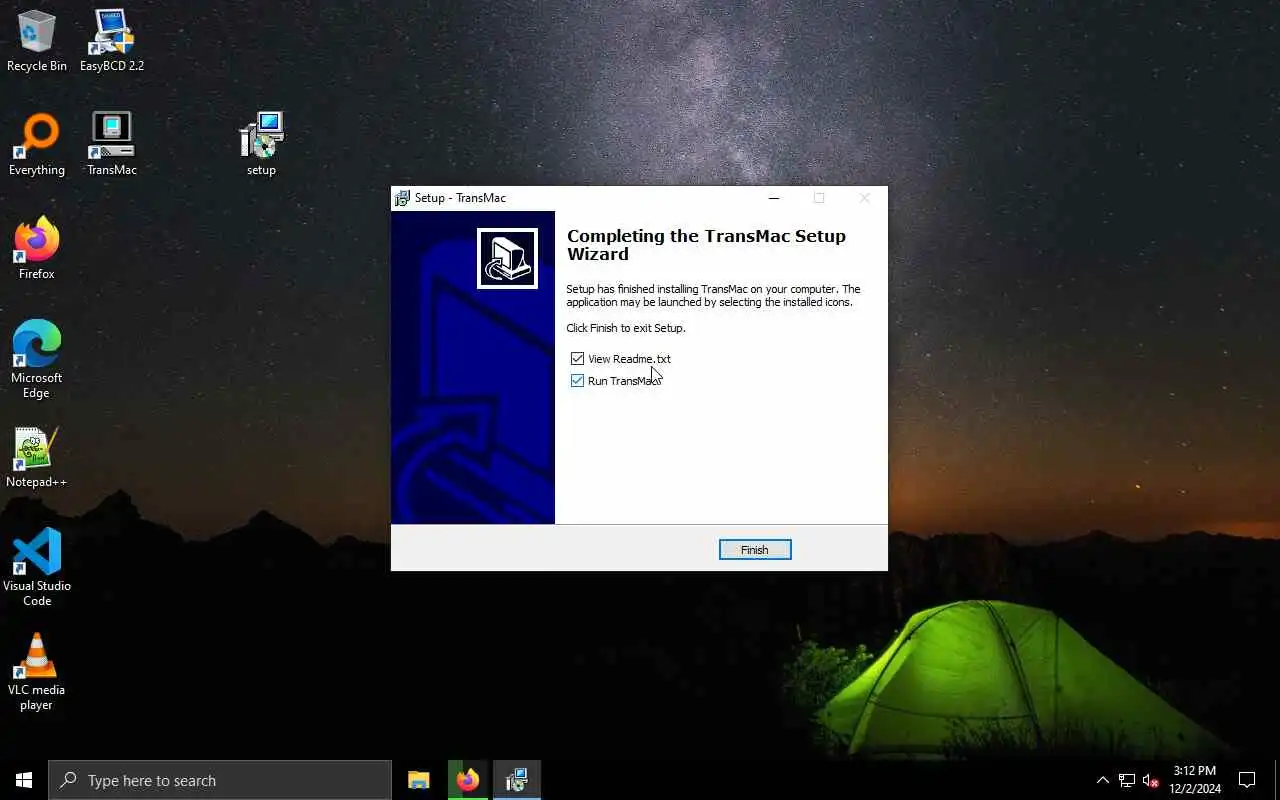The image size is (1280, 800).
Task: Select the VLC media player desktop shortcut
Action: click(37, 672)
